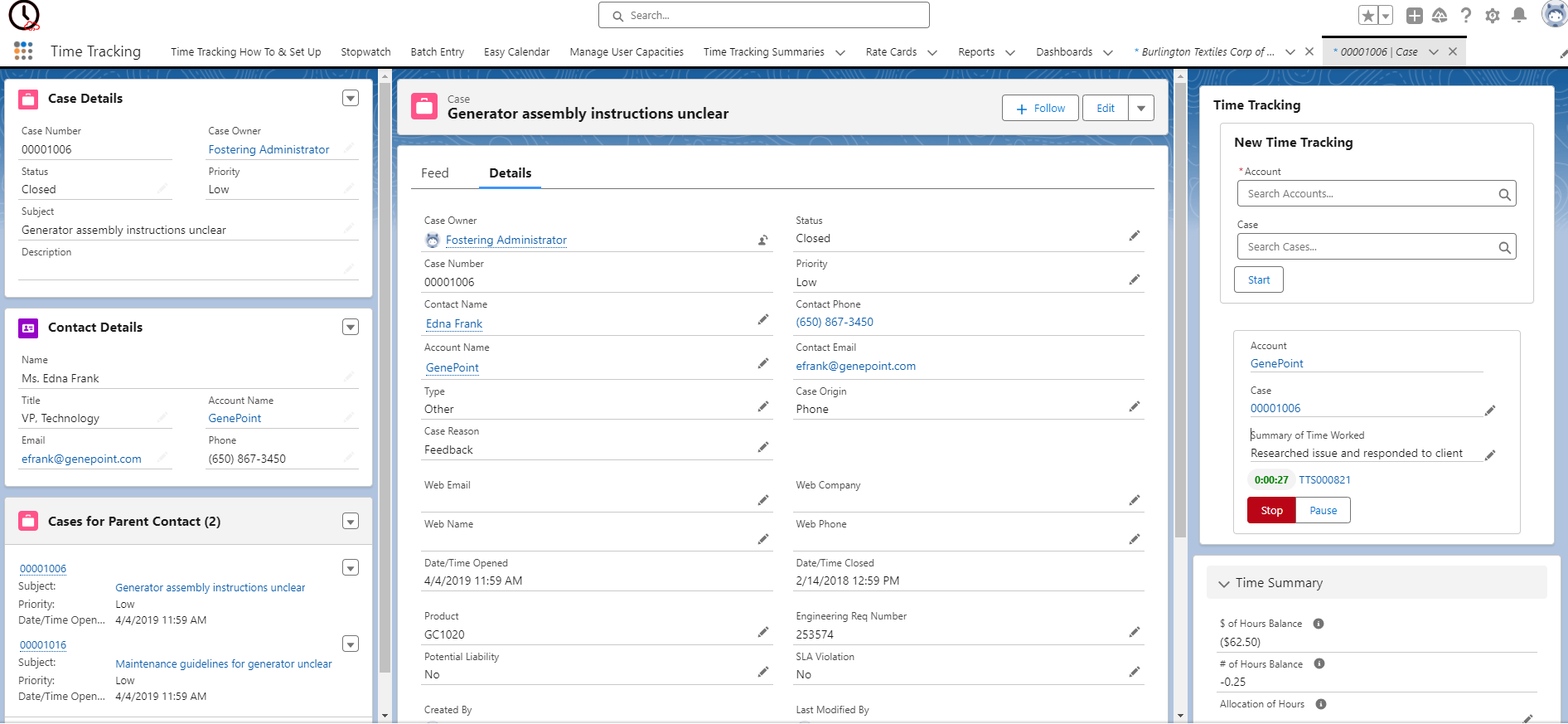This screenshot has width=1568, height=724.
Task: Click the Change Owner icon beside Fostering Administrator
Action: pos(762,241)
